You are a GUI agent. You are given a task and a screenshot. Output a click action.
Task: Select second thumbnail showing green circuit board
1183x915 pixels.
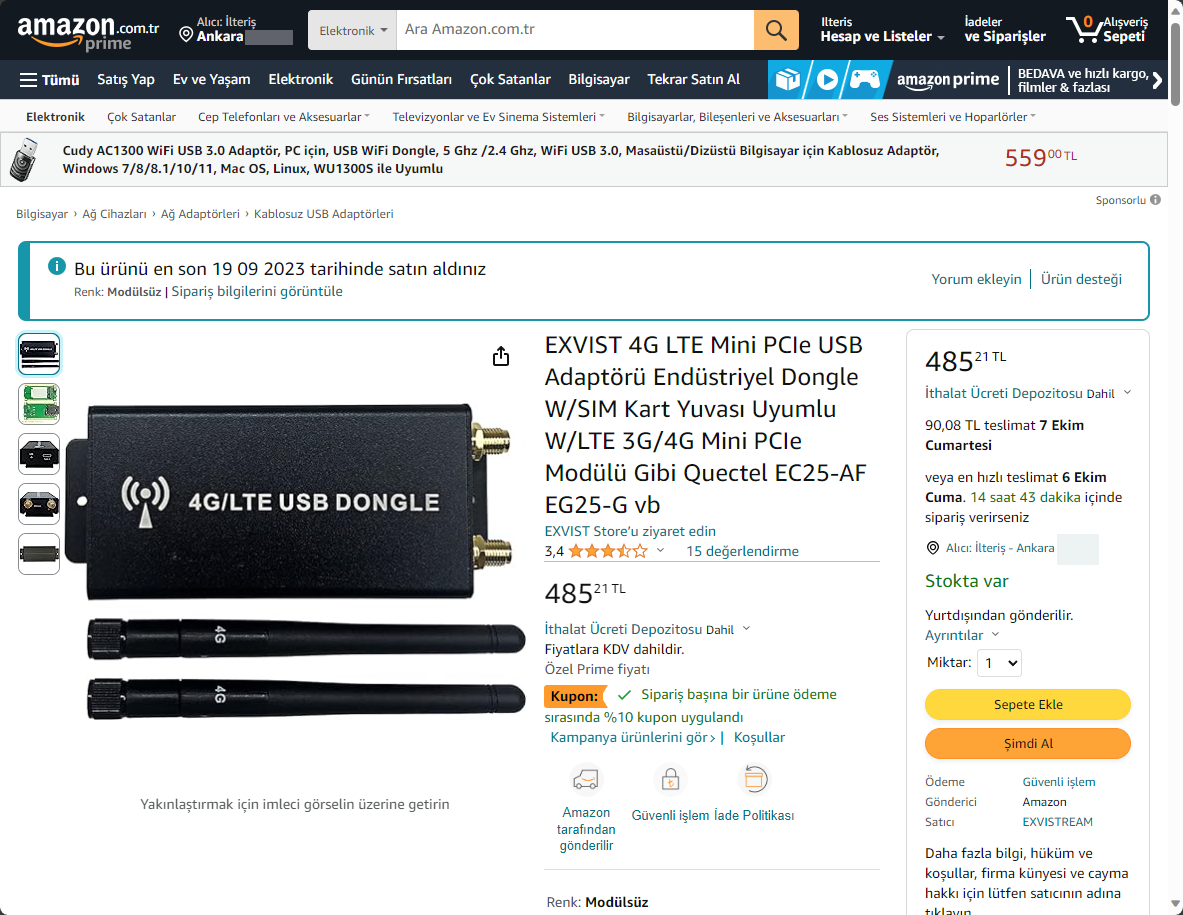click(39, 404)
